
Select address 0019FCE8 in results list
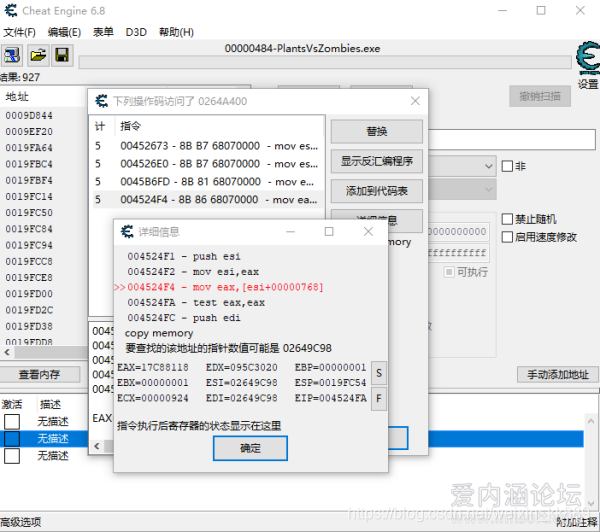[29, 277]
